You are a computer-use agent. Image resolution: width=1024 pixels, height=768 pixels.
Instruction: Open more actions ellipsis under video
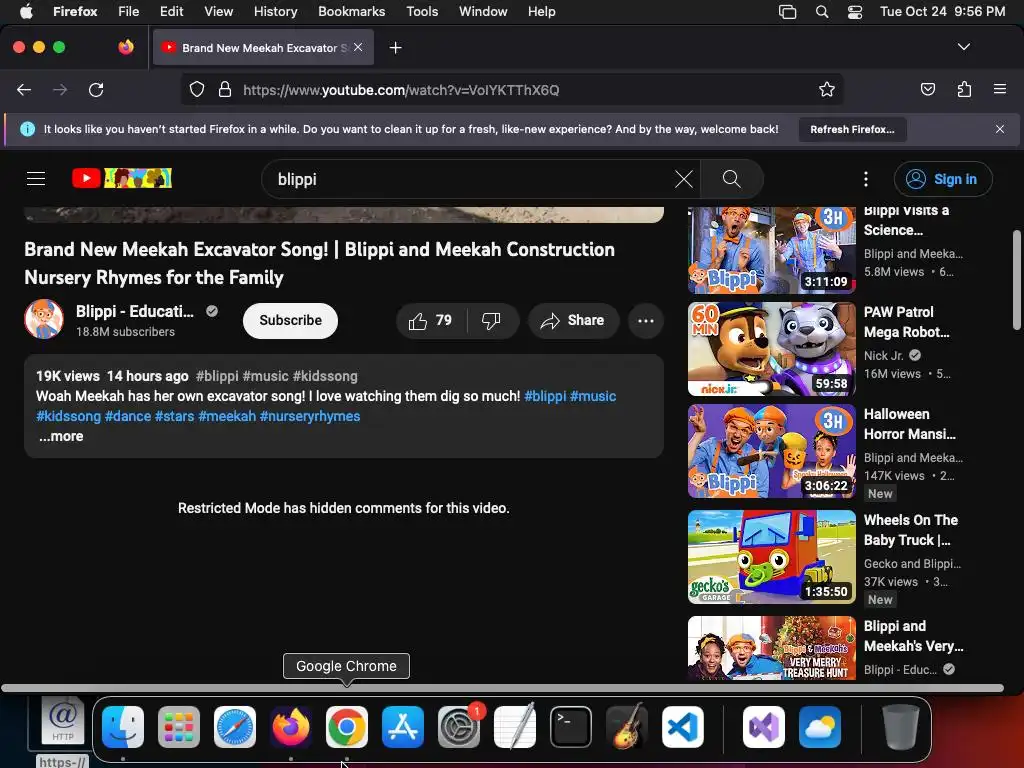tap(645, 321)
